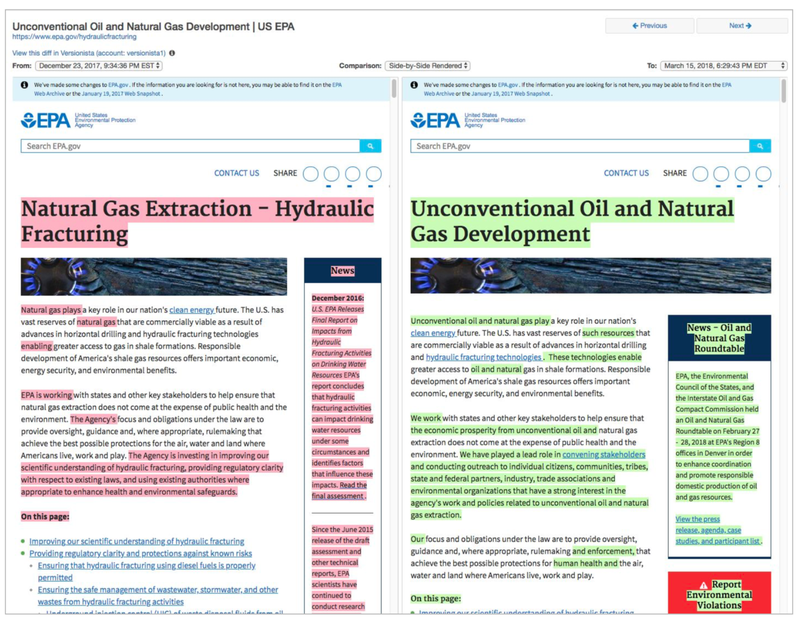Click third share circle icon in left pane

[353, 174]
